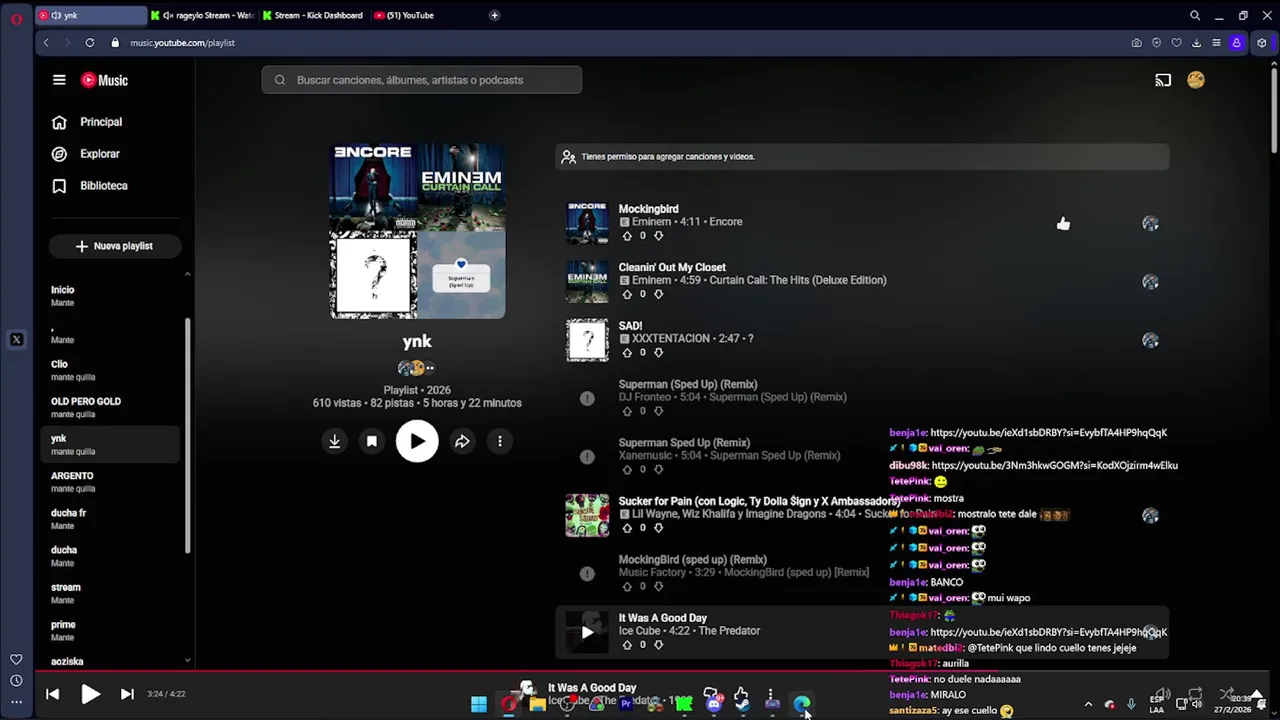
Task: Switch to Stream - Kick Dashboard tab
Action: pyautogui.click(x=314, y=15)
